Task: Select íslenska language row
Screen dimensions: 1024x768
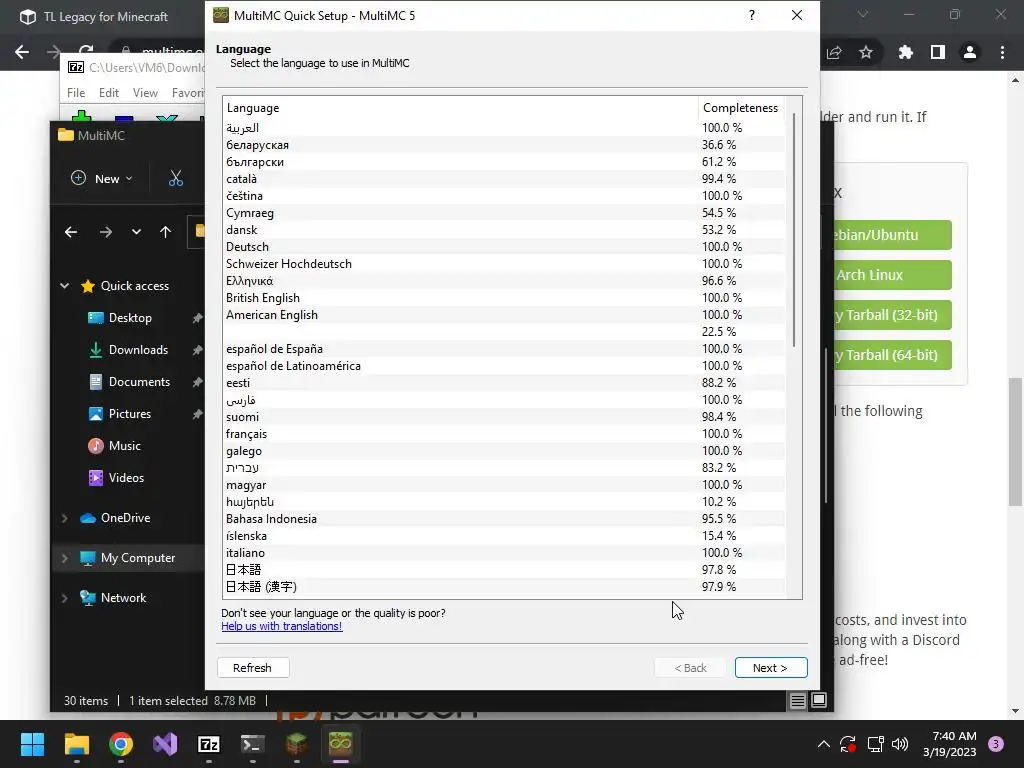Action: 504,536
